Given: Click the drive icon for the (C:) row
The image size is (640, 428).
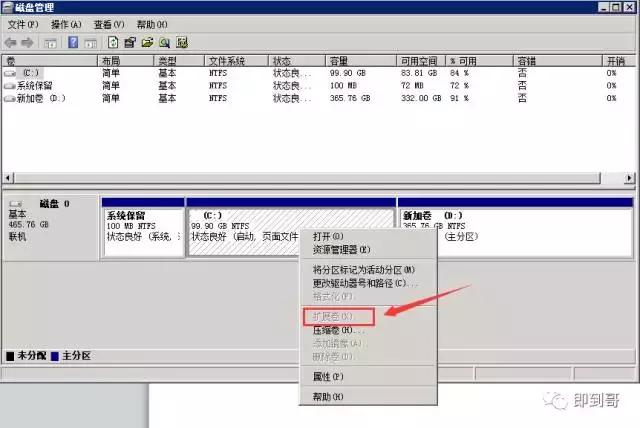Looking at the screenshot, I should [x=10, y=73].
